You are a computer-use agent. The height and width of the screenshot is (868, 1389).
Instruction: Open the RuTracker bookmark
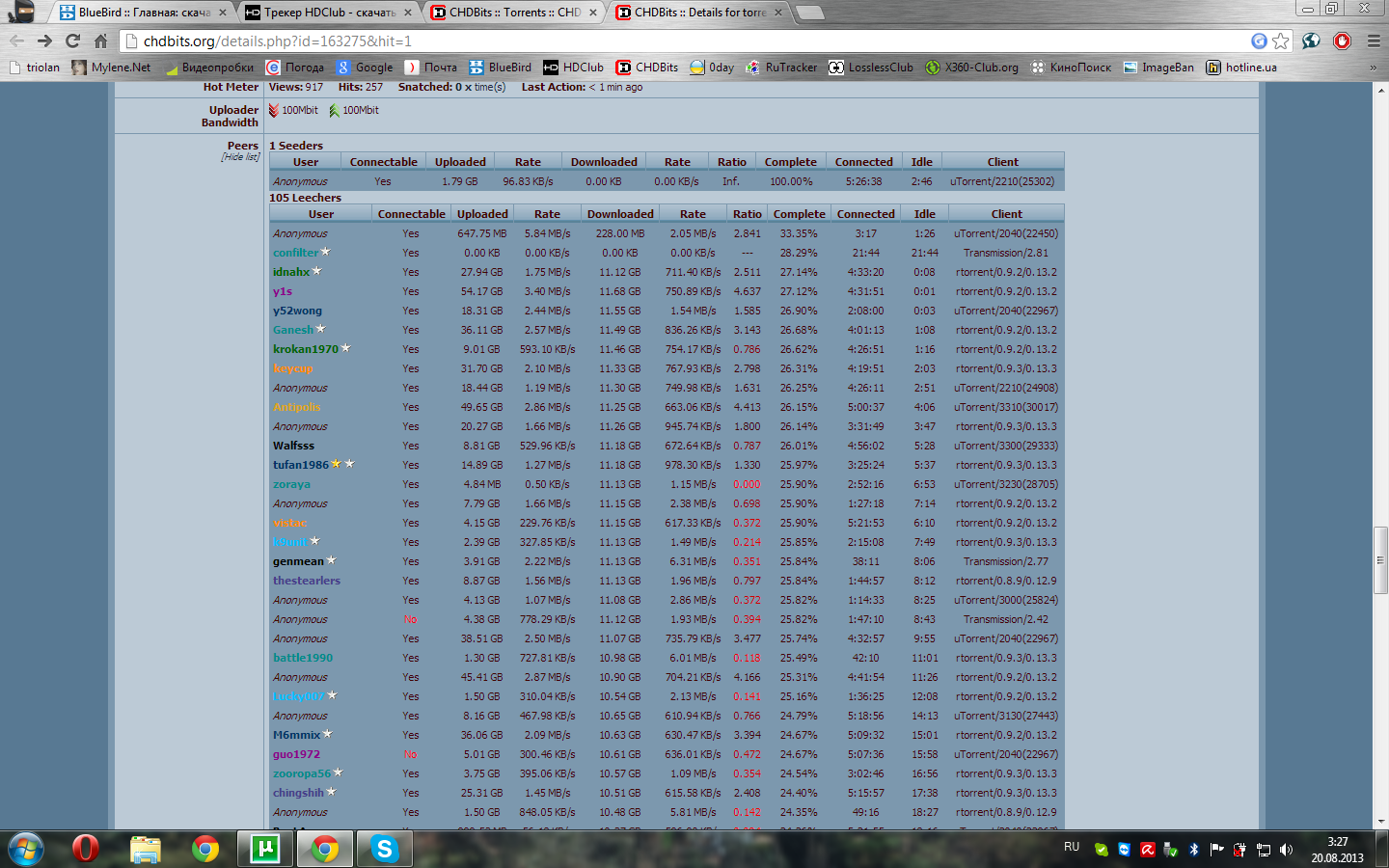pos(781,68)
